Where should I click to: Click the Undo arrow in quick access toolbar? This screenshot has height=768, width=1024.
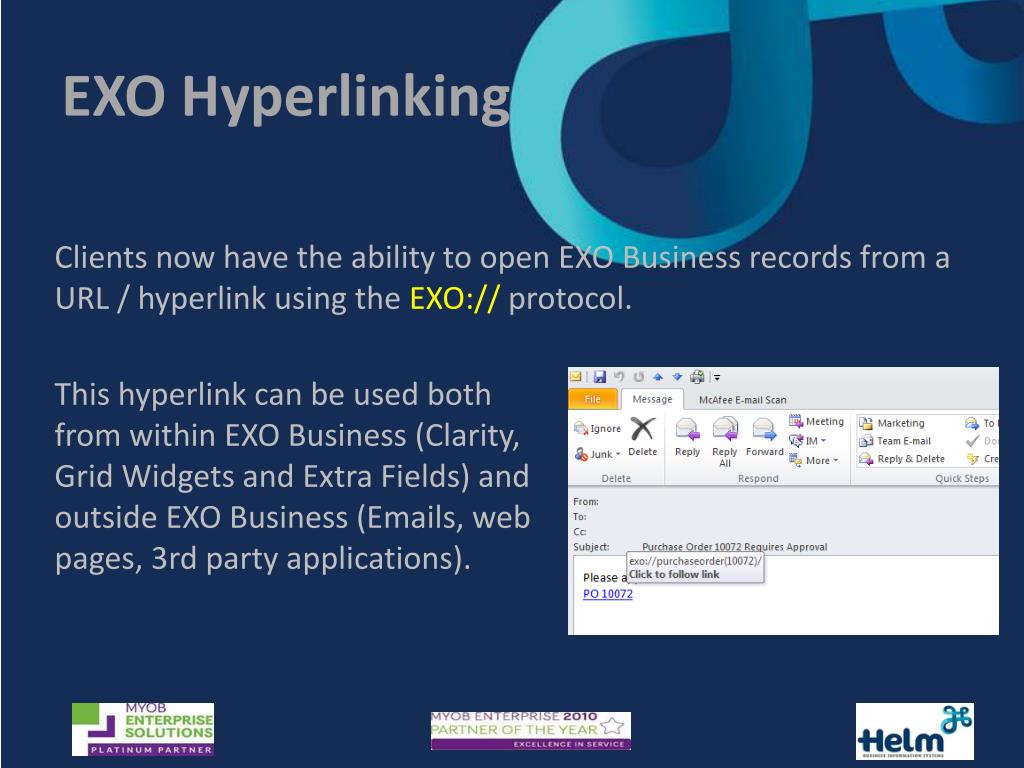point(619,377)
